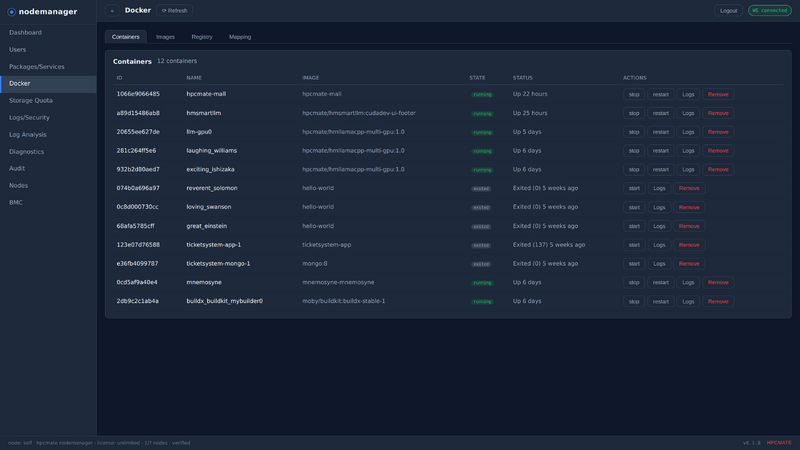This screenshot has height=450, width=800.
Task: Remove the reverent_solomon container
Action: (689, 188)
